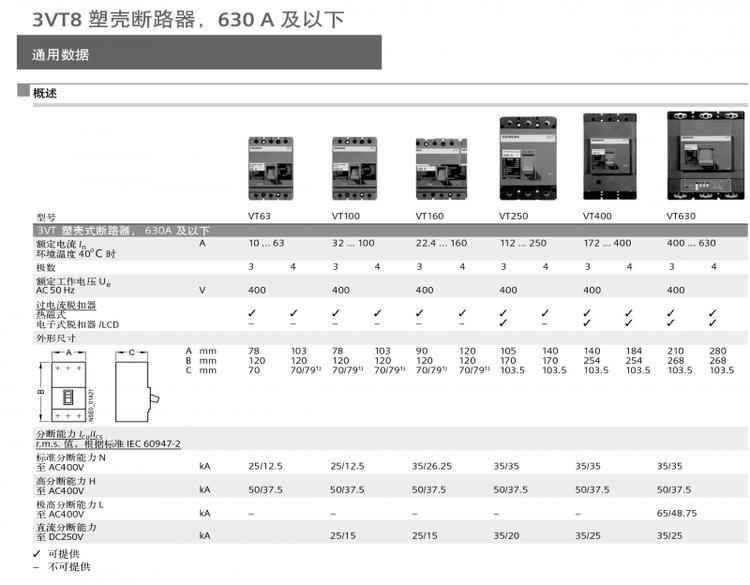This screenshot has width=750, height=585.
Task: Select the 'VT160' model label
Action: (x=430, y=216)
